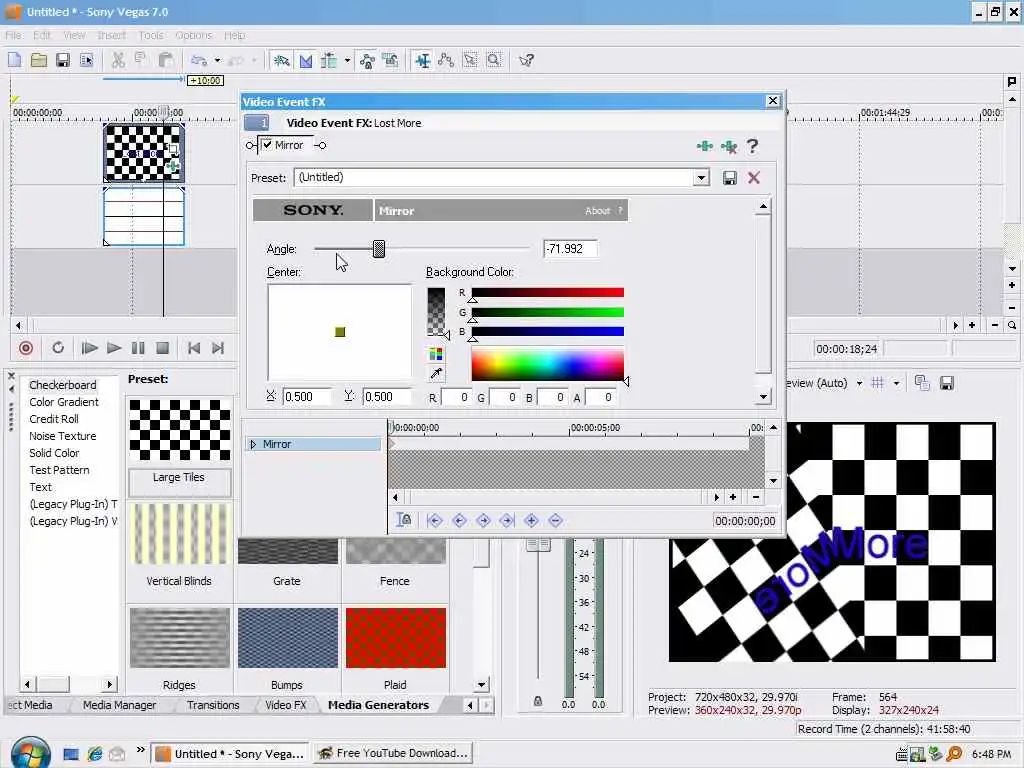Toggle the RGB/HSL color mode icon
The width and height of the screenshot is (1024, 768).
[x=436, y=355]
